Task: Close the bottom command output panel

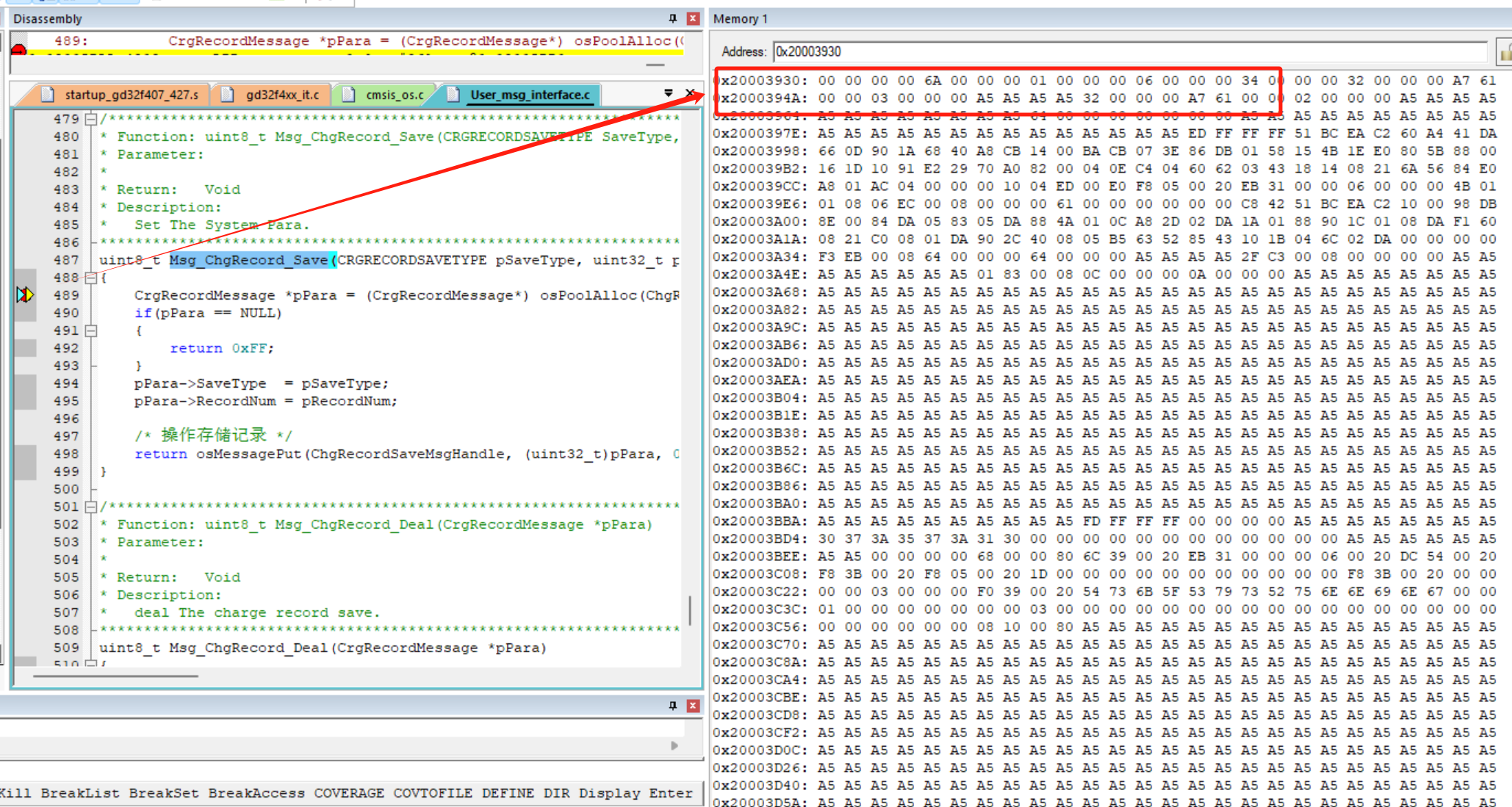Action: click(x=693, y=706)
